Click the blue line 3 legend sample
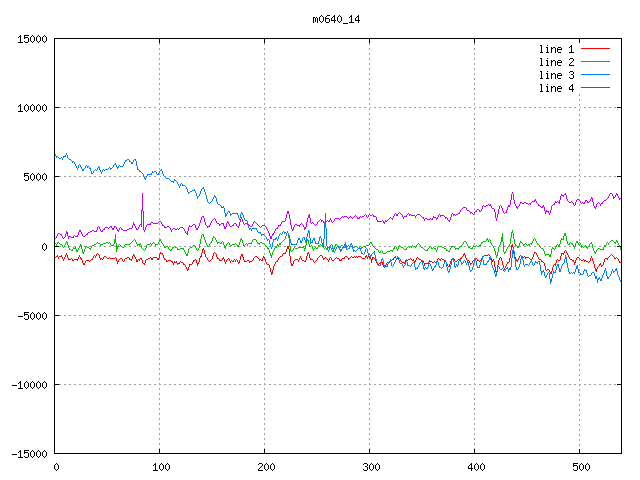 [595, 75]
